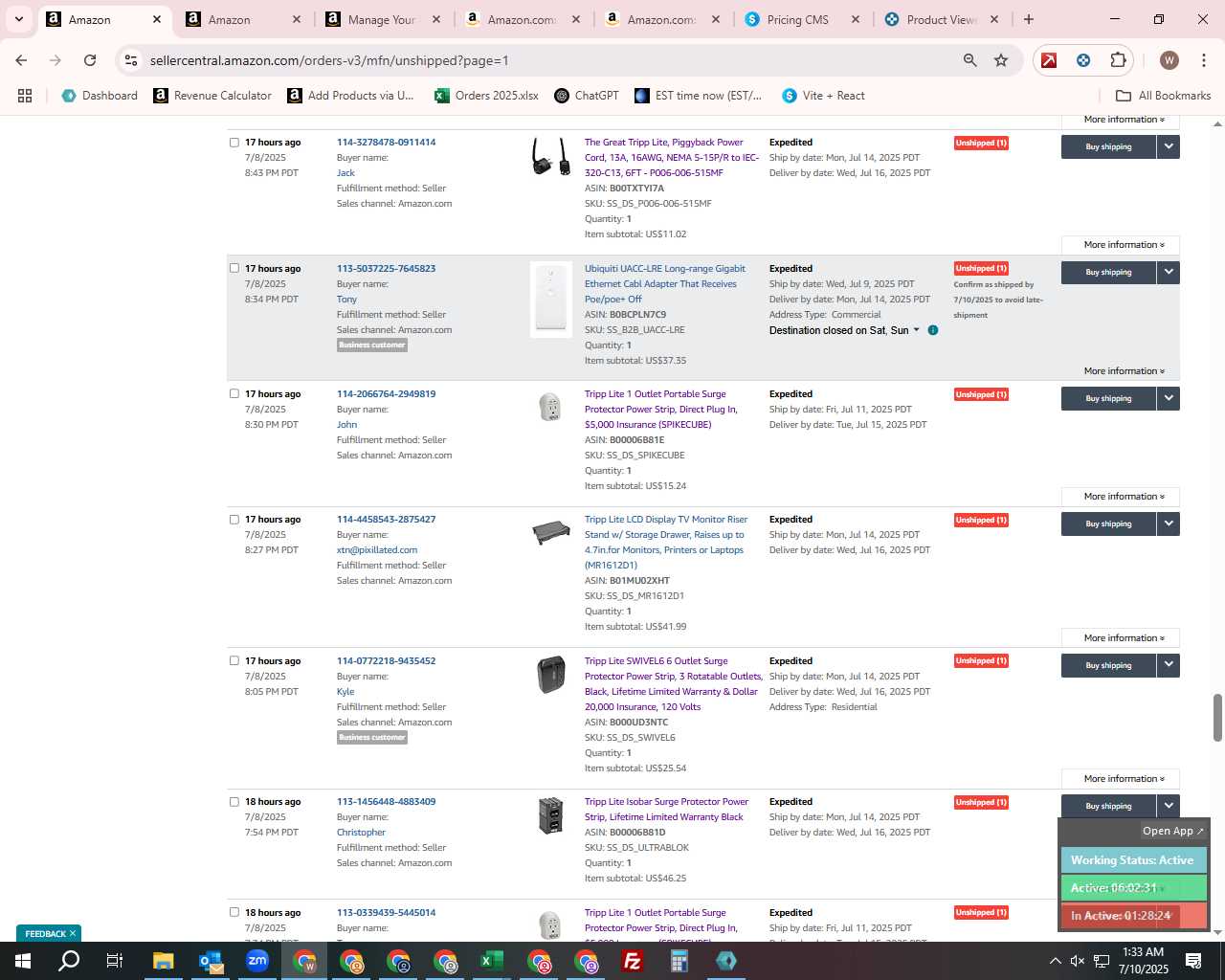The image size is (1225, 980).
Task: Open Buy shipping dropdown for Tony's order
Action: 1169,272
